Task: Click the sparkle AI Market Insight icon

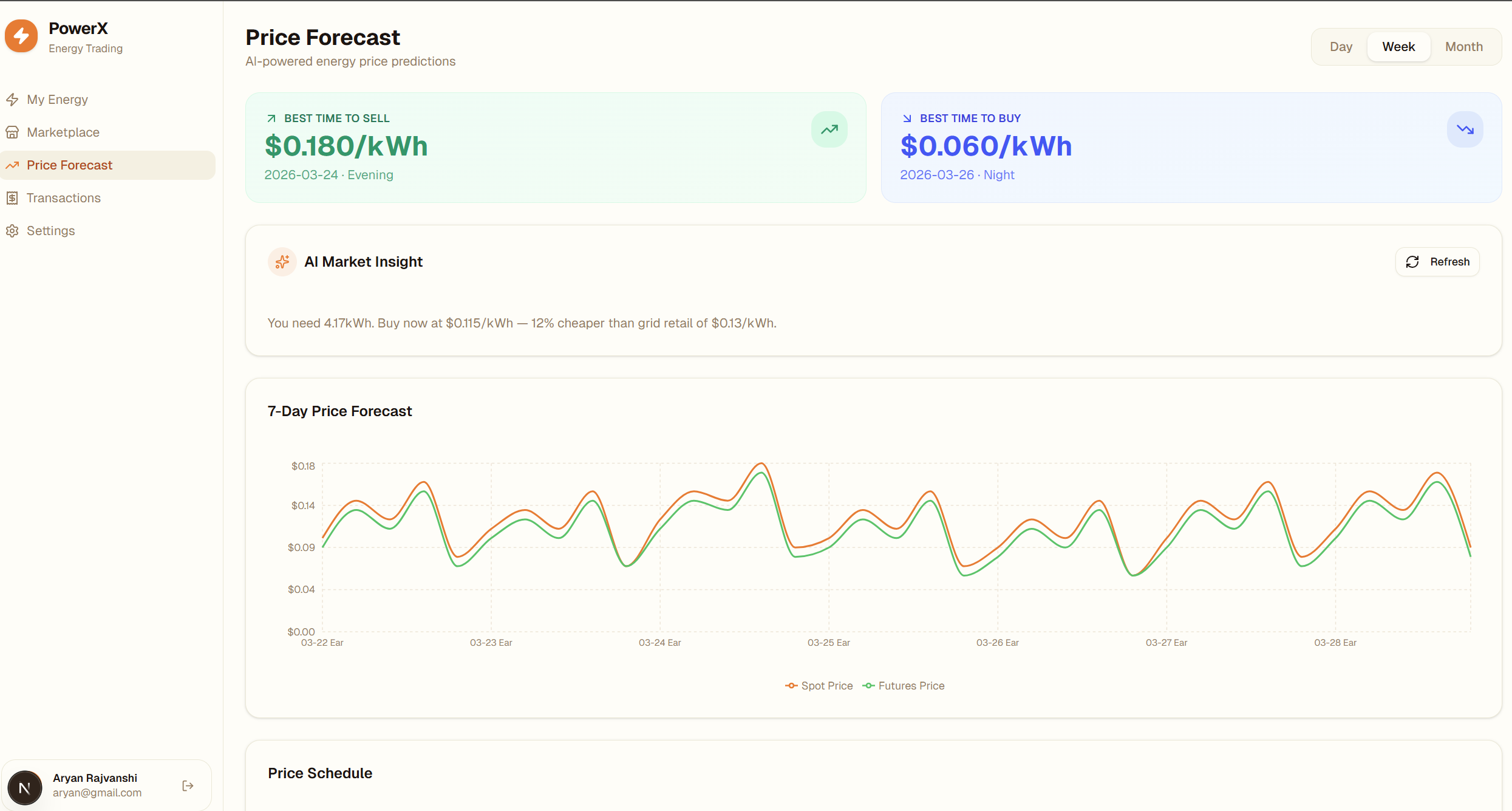Action: pos(282,262)
